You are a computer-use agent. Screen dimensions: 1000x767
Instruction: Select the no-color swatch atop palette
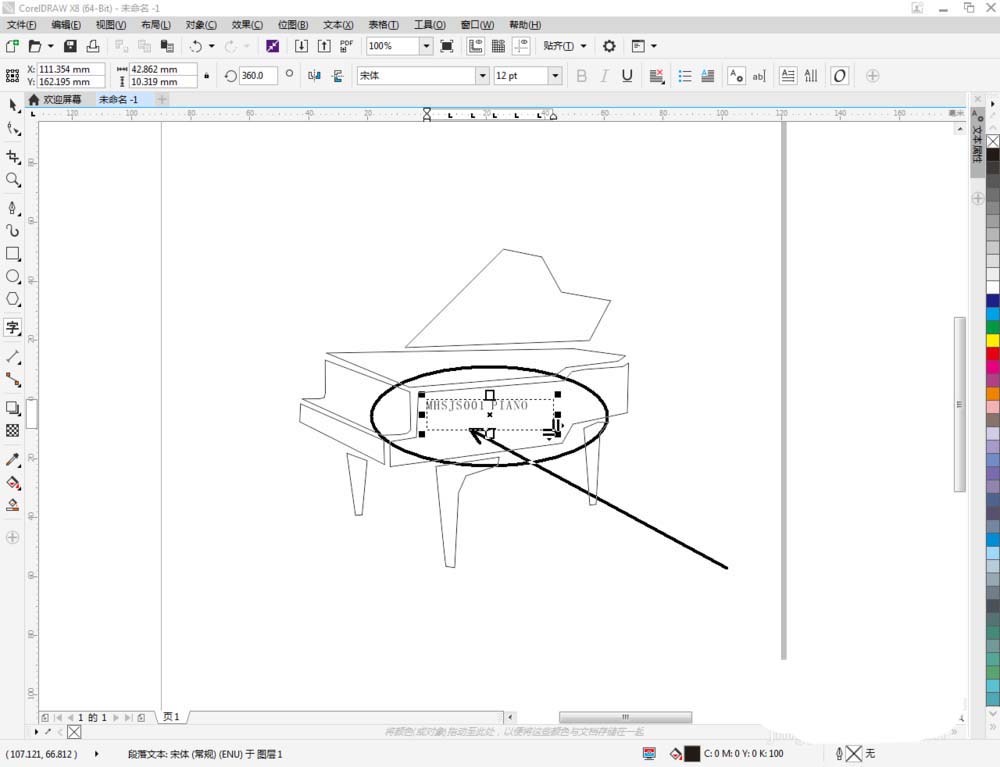[x=993, y=141]
